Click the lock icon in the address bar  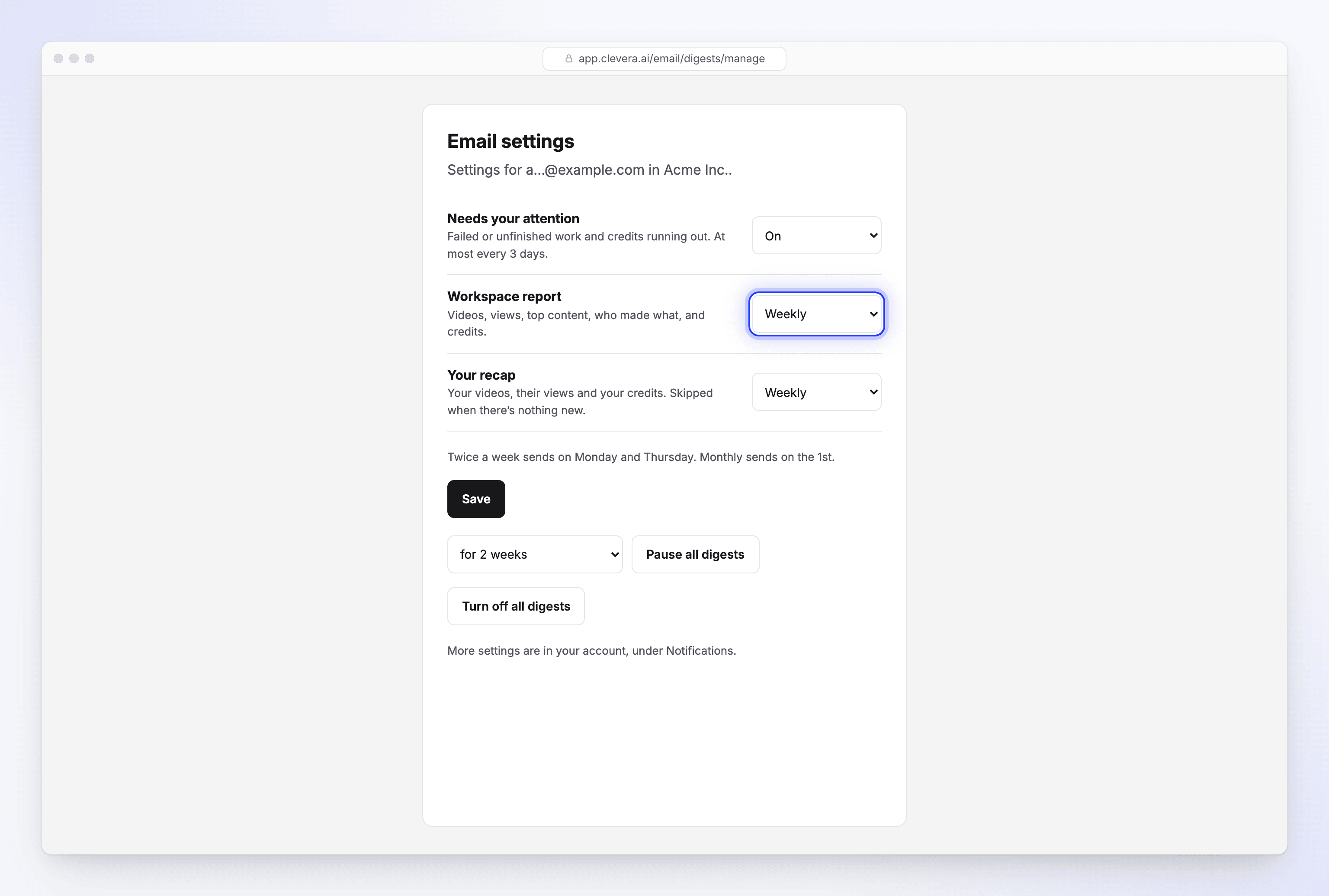coord(569,59)
